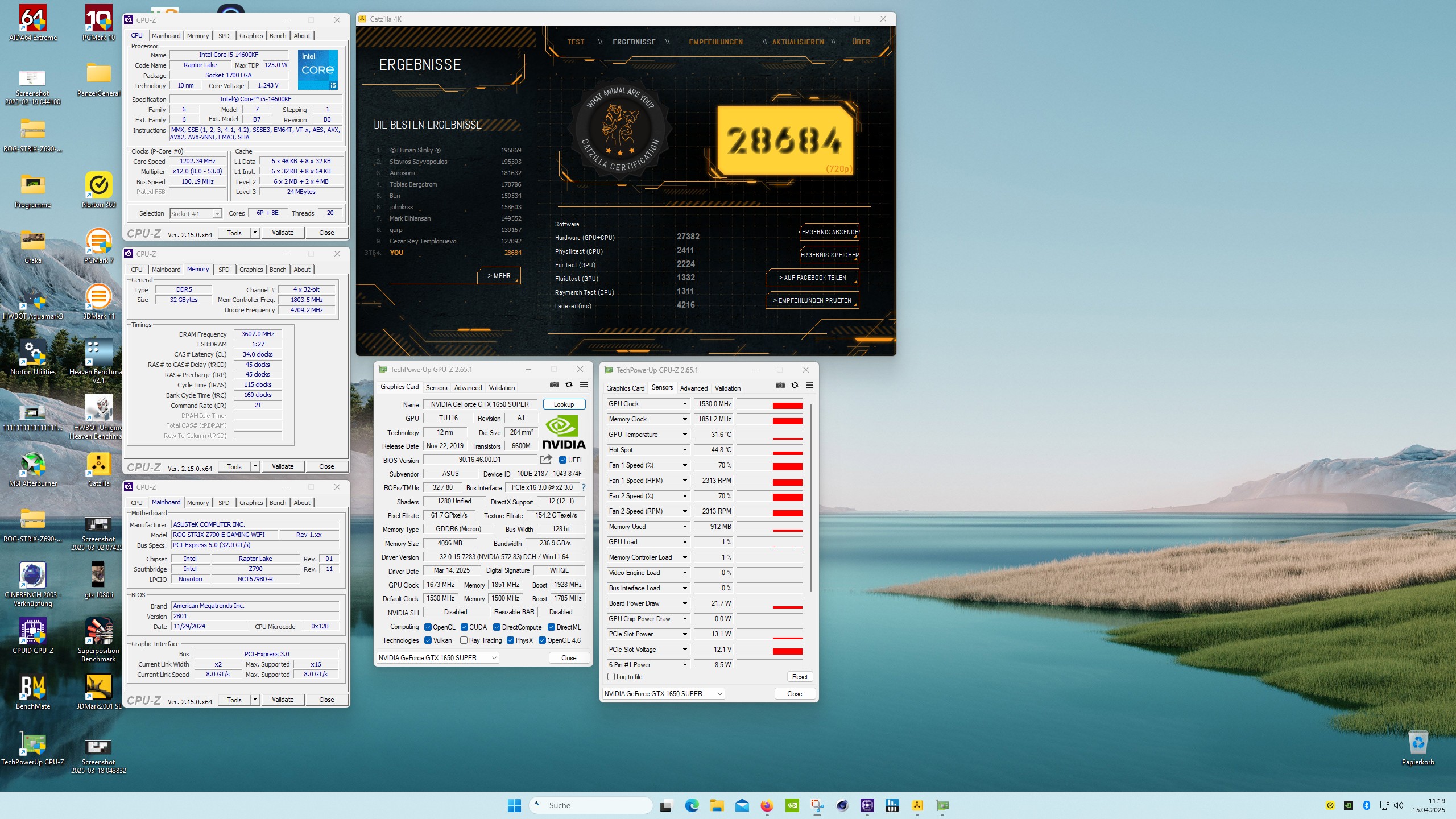
Task: Toggle UEFI checkbox in GPU-Z
Action: tap(562, 460)
